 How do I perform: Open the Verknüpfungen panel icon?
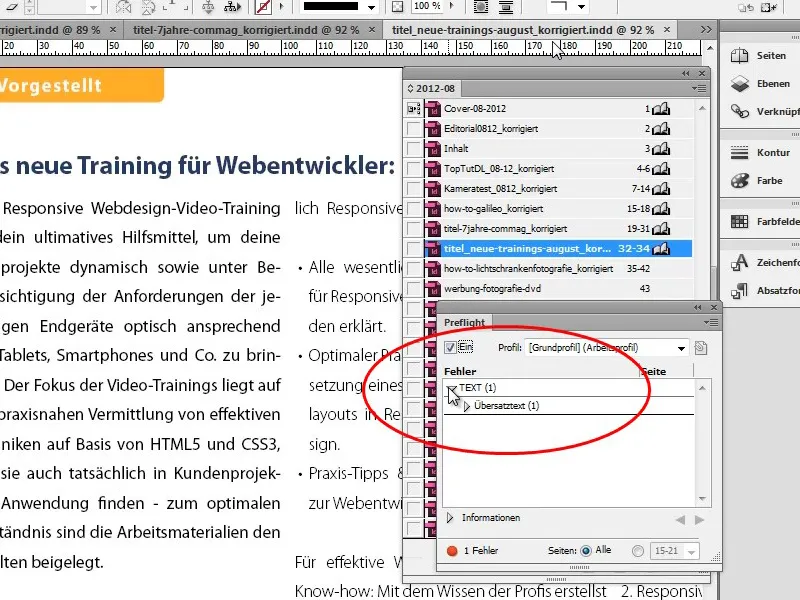coord(739,111)
